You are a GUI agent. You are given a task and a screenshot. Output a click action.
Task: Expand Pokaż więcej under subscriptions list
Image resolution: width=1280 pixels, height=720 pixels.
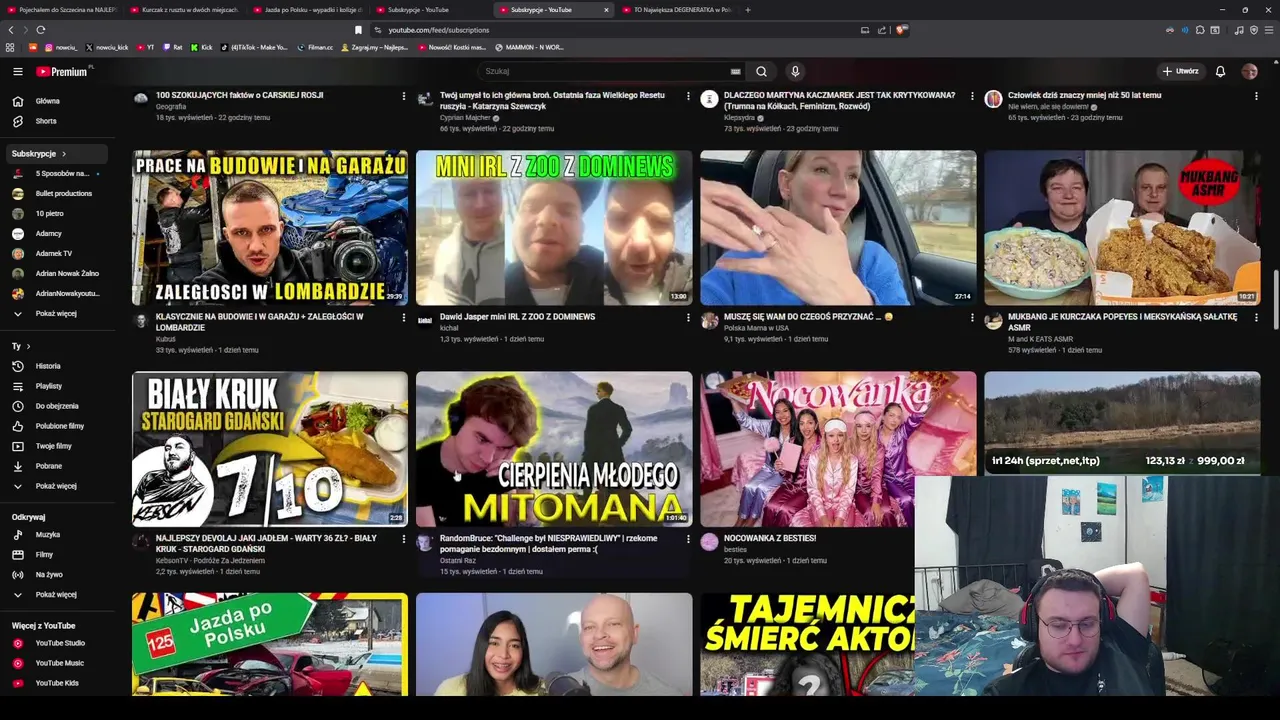tap(55, 314)
